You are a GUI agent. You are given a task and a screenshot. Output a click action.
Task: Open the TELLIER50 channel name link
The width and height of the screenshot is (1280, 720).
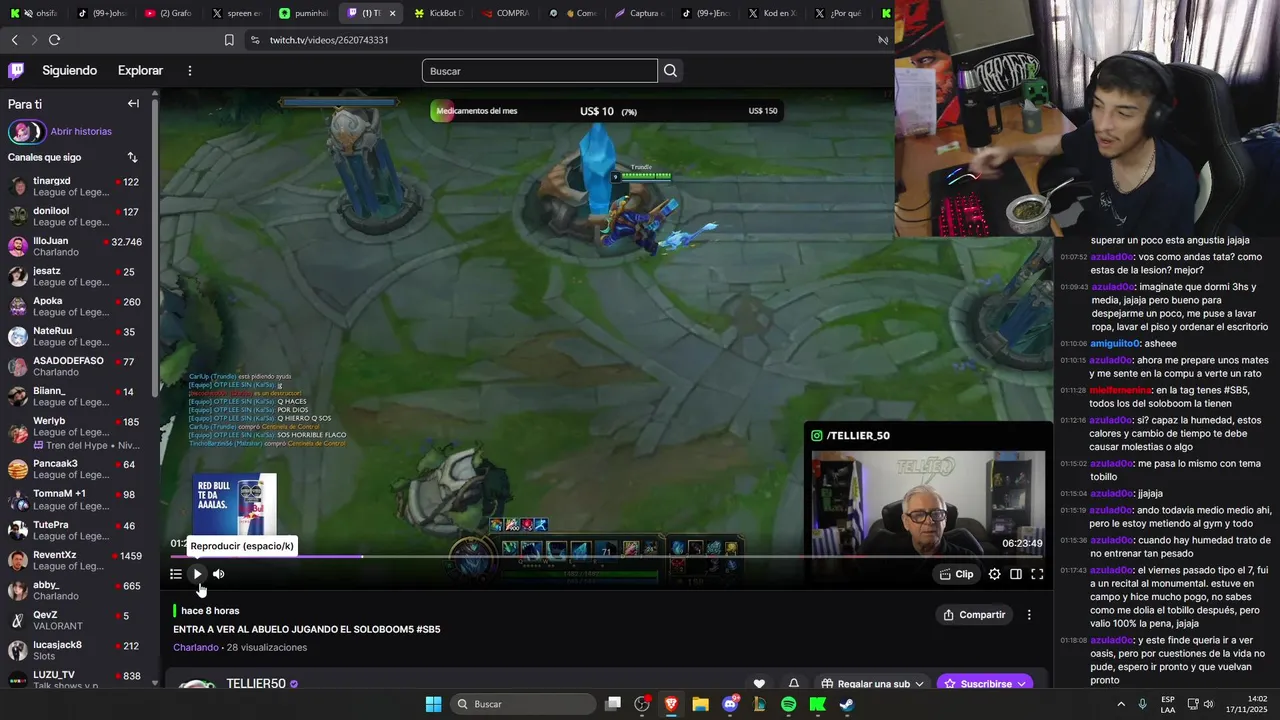point(256,684)
